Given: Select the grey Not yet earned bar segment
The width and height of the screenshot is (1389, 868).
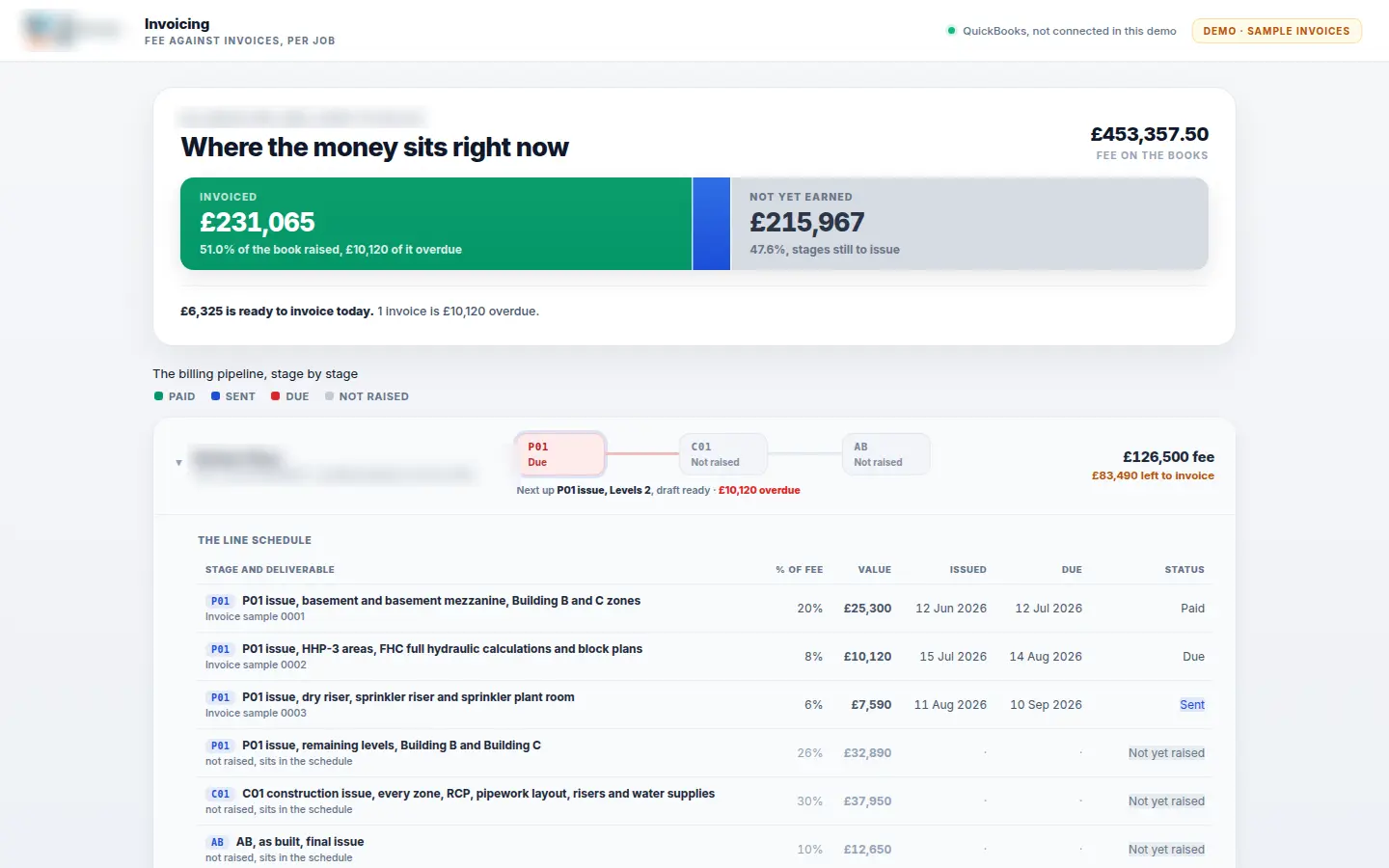Looking at the screenshot, I should click(x=969, y=224).
